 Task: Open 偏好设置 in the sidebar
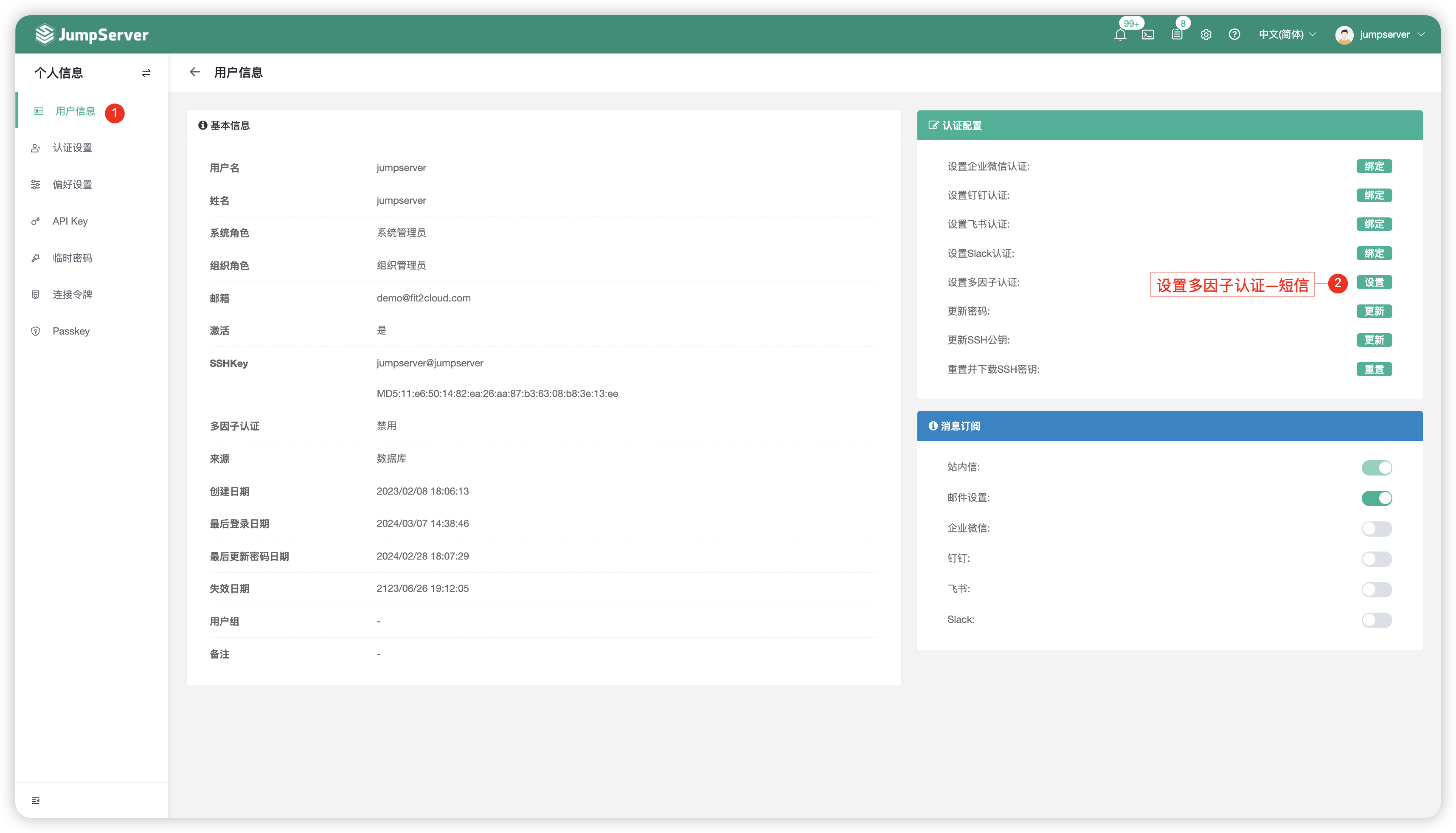(92, 185)
